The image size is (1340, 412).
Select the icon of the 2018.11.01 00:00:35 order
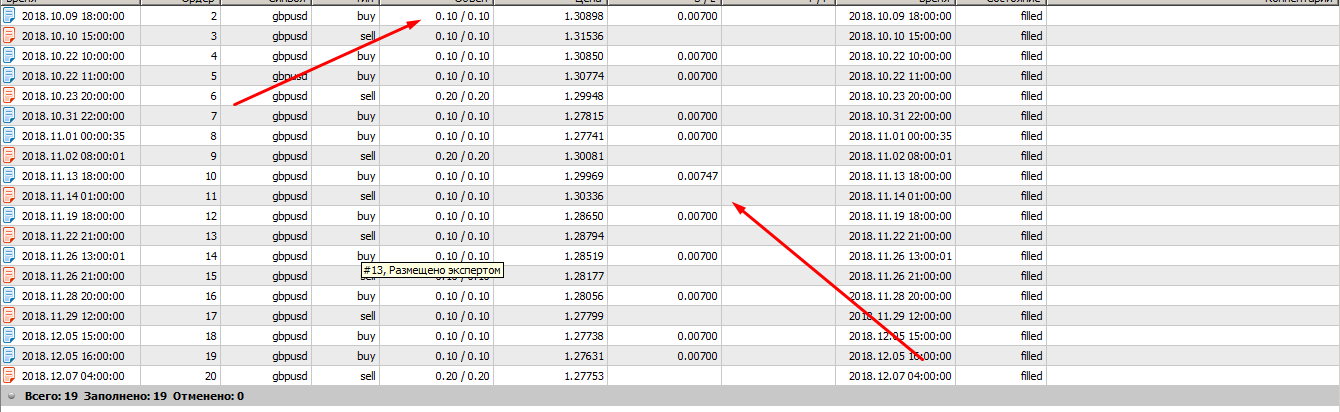coord(9,136)
